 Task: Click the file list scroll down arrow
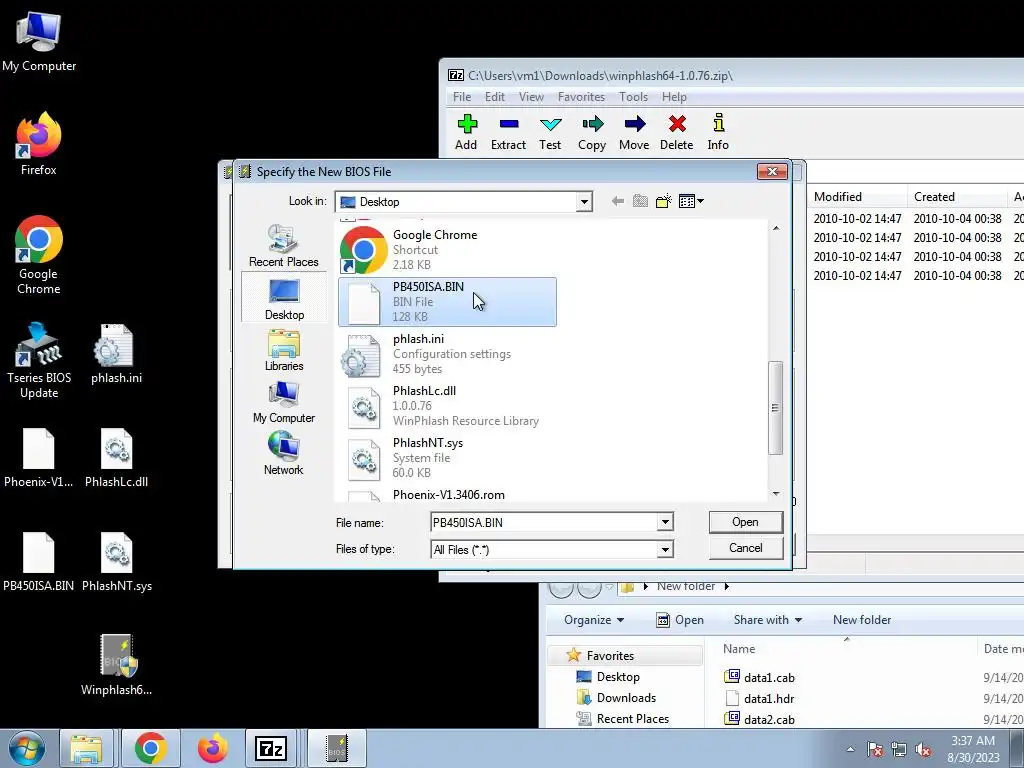pyautogui.click(x=776, y=494)
